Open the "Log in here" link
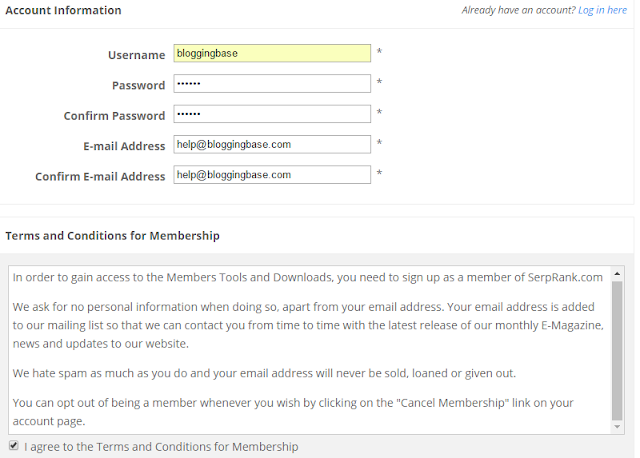This screenshot has width=640, height=458. point(602,11)
